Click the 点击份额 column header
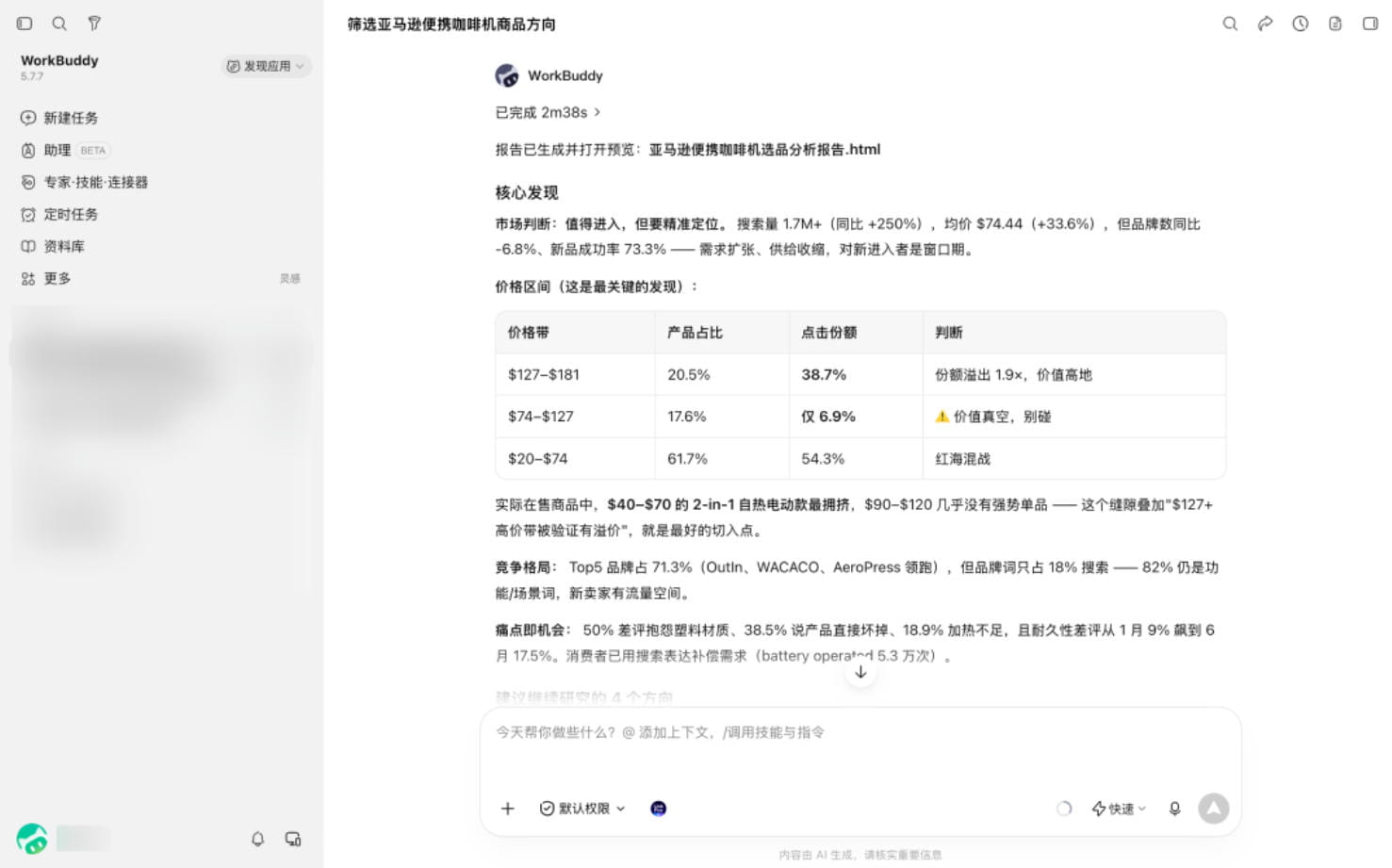Screen dimensions: 1392x868 pos(856,333)
